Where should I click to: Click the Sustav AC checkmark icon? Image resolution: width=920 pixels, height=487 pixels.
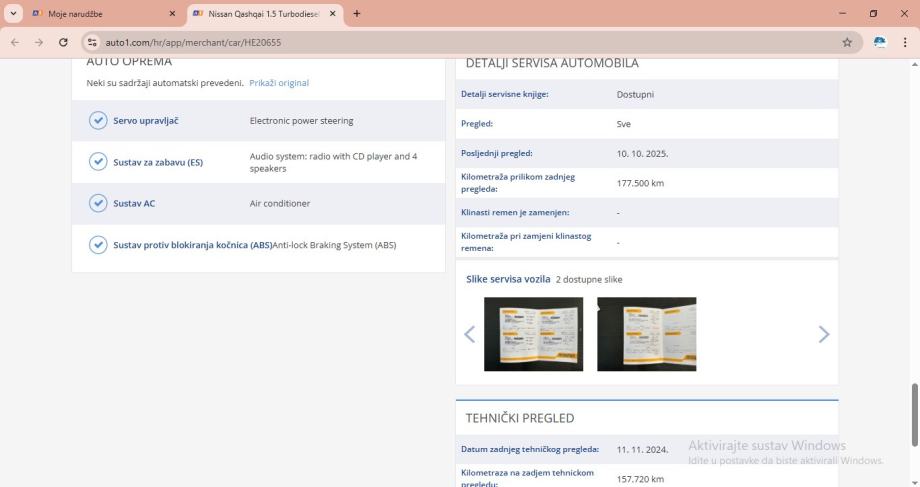(x=98, y=203)
